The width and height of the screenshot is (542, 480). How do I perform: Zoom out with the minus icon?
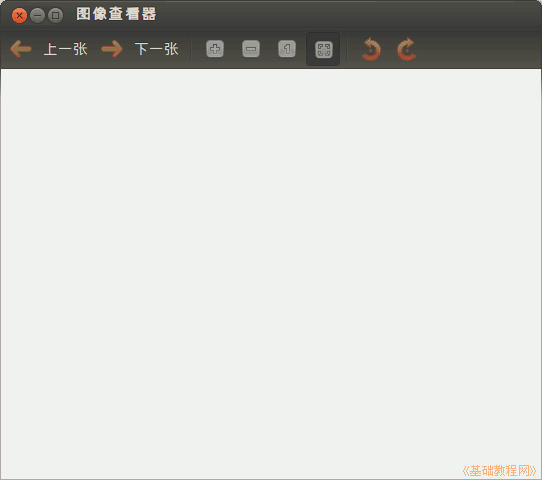[x=251, y=49]
